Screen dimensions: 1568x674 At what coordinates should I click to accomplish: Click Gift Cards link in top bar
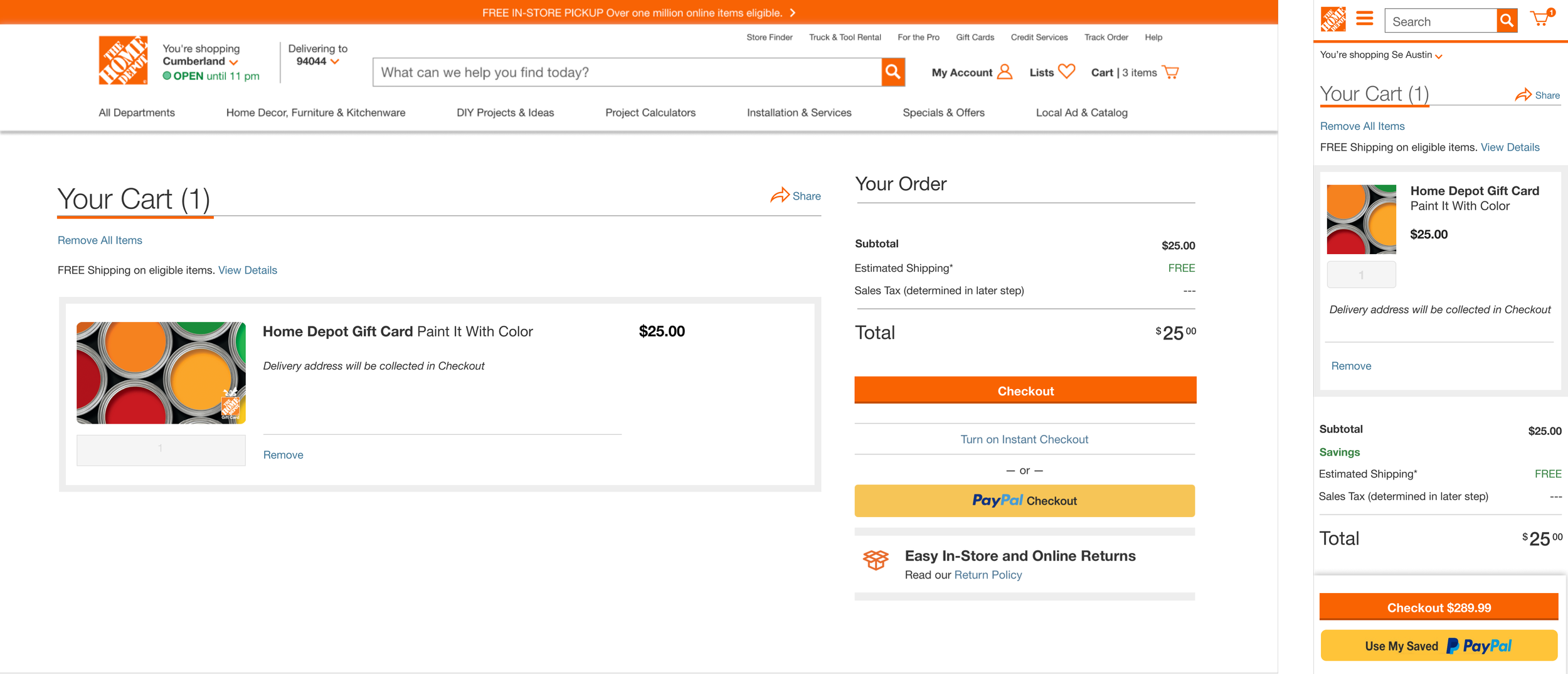point(975,37)
